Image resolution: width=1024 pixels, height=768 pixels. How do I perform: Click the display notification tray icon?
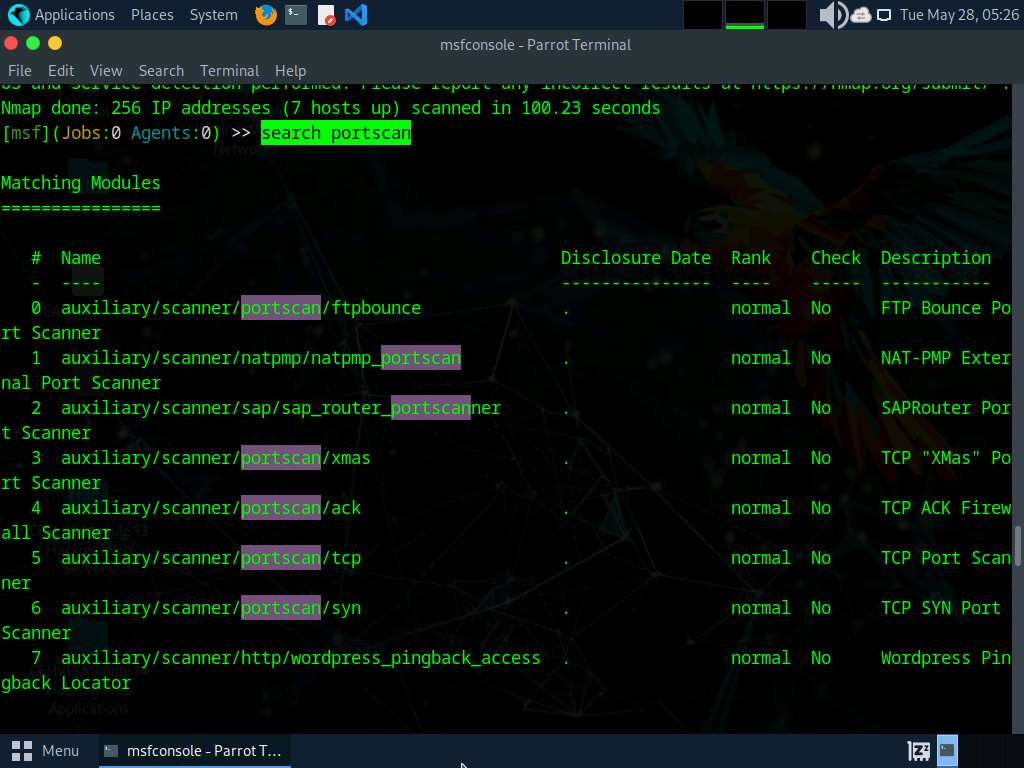coord(884,15)
